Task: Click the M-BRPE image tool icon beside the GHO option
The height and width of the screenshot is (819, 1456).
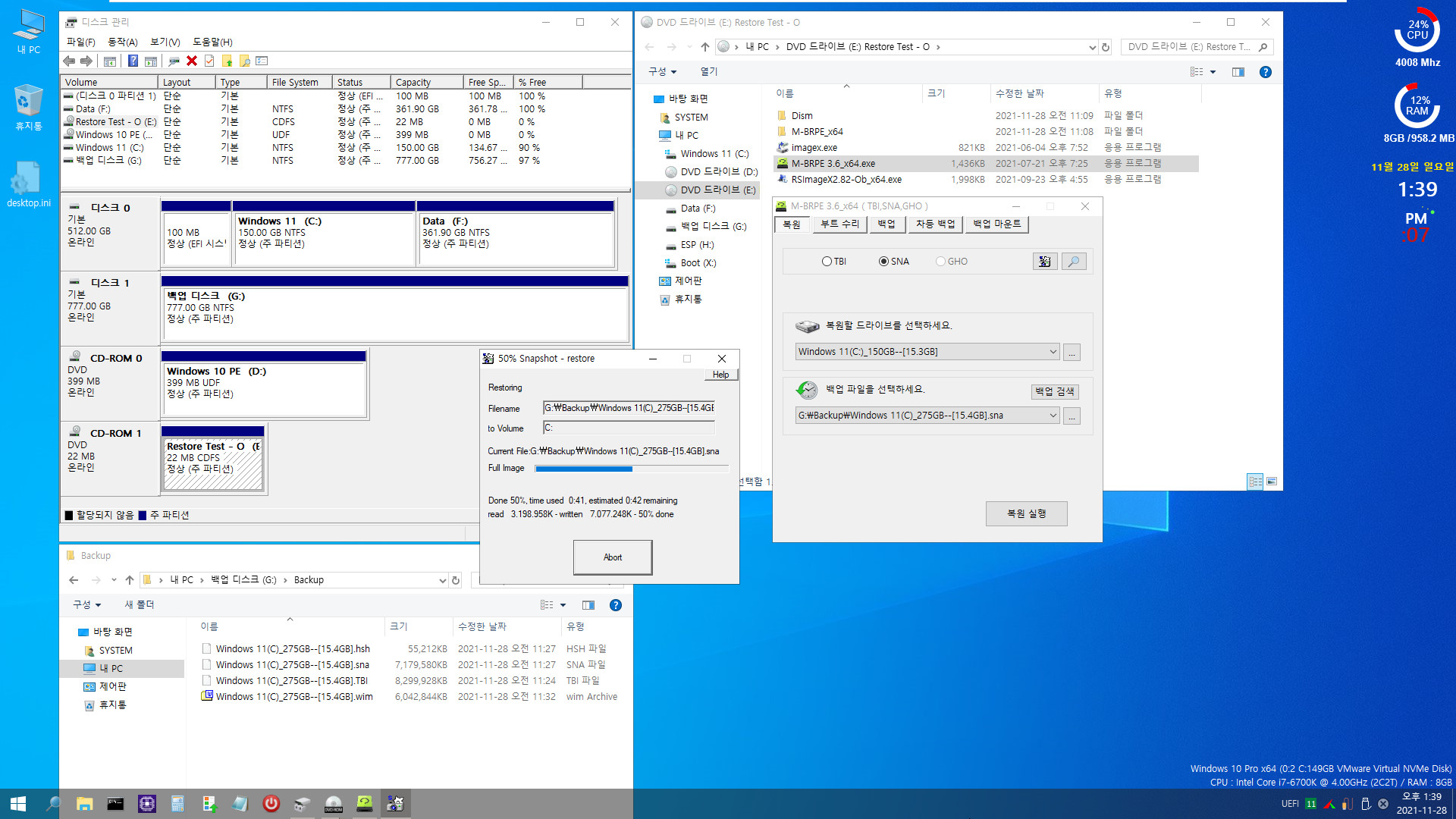Action: (1045, 262)
